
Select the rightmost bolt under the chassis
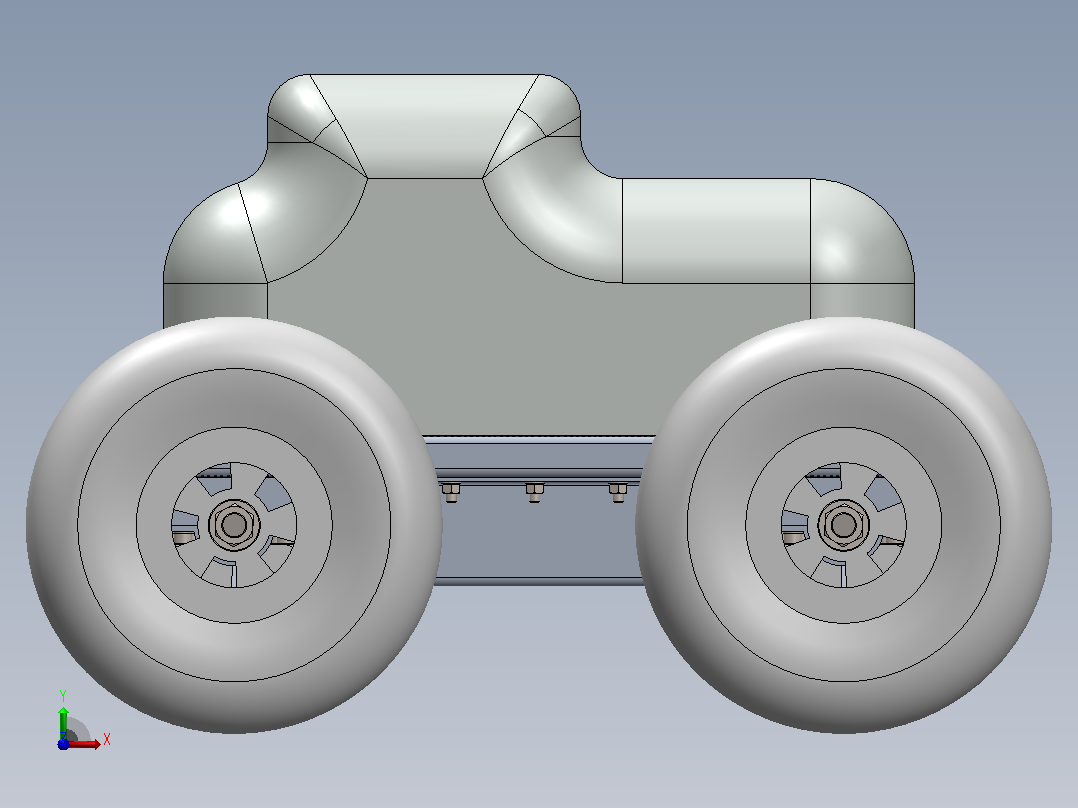617,492
